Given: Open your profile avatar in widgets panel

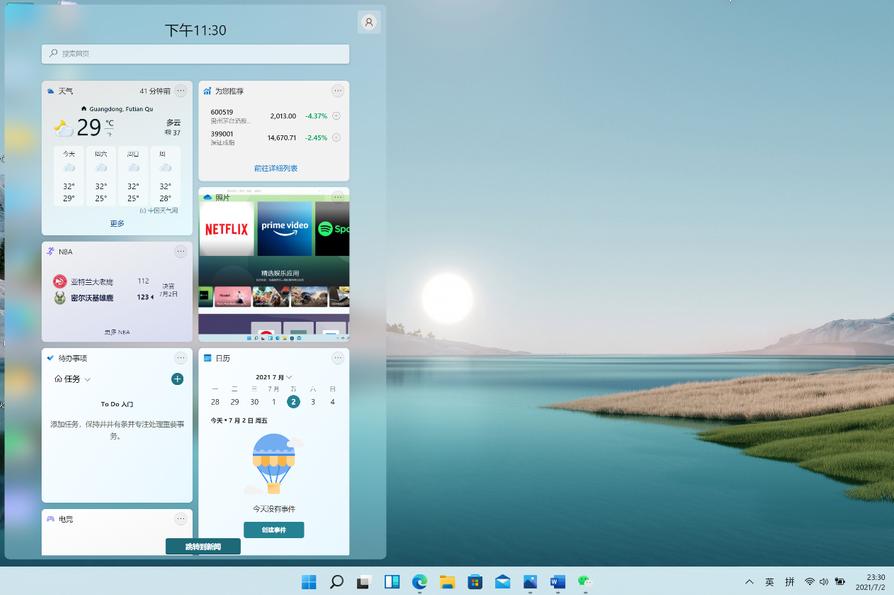Looking at the screenshot, I should coord(369,21).
